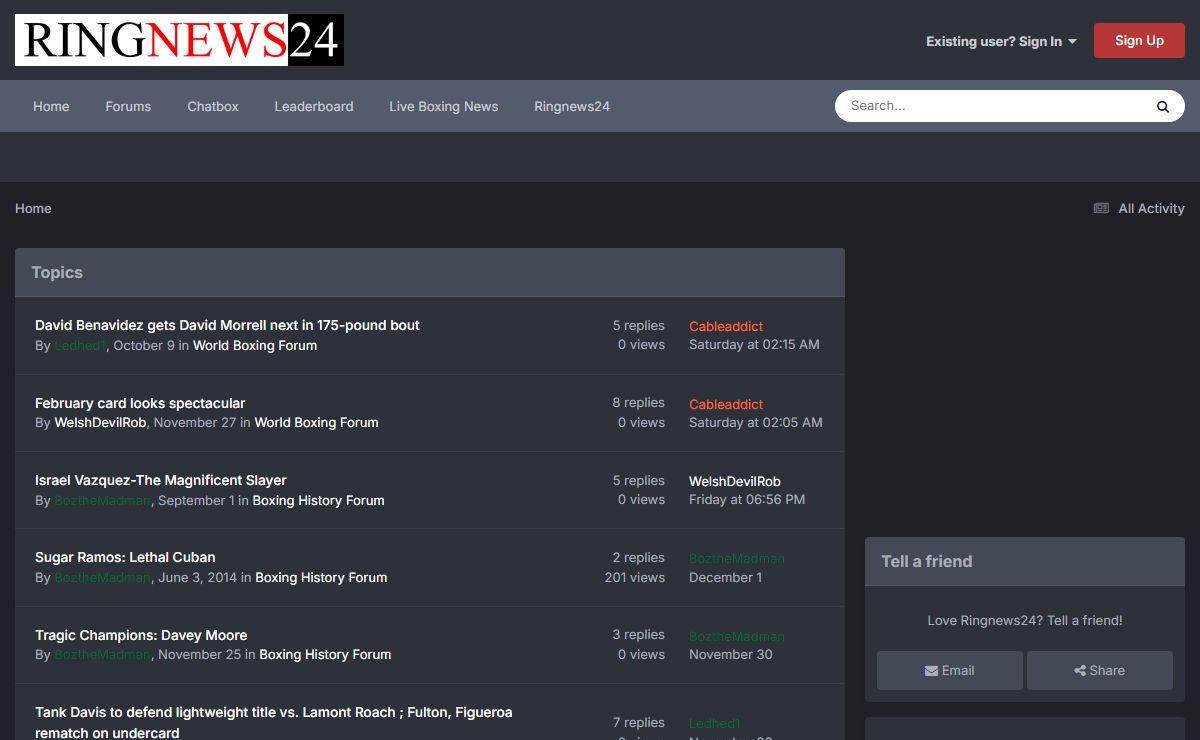Jump to the November 30 last post
This screenshot has width=1200, height=740.
pyautogui.click(x=731, y=654)
